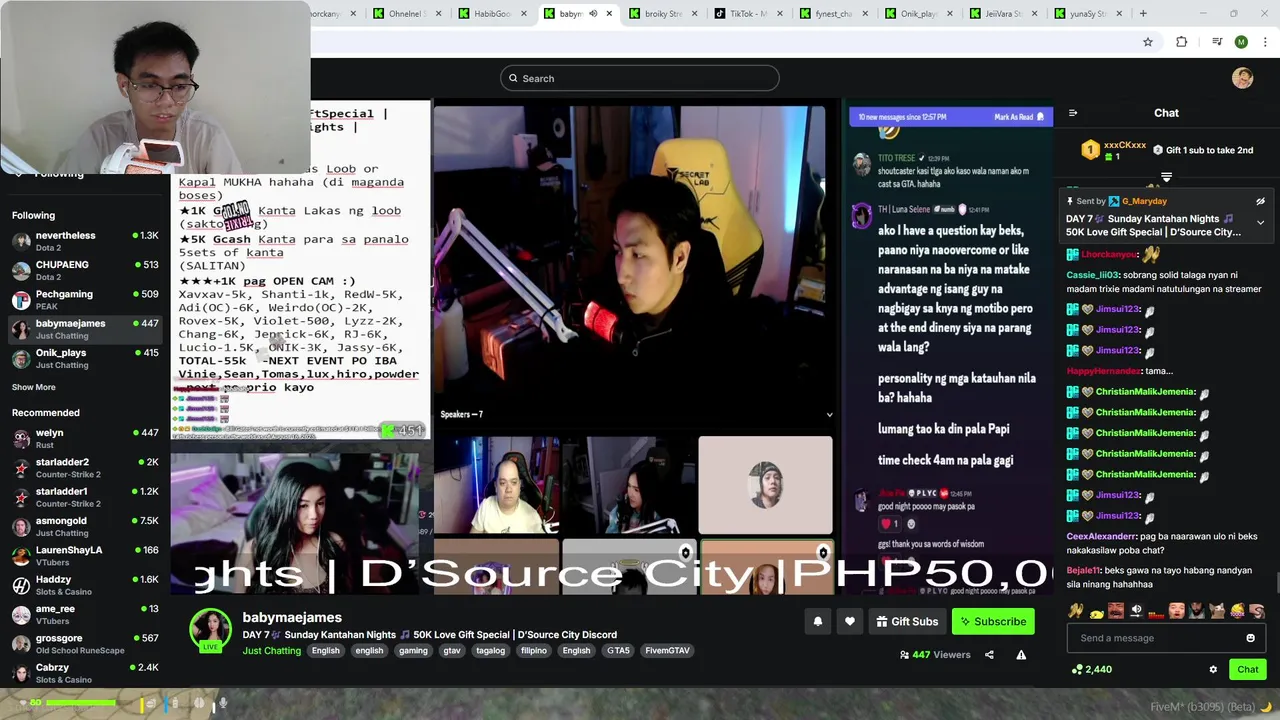This screenshot has height=720, width=1280.
Task: Expand the pinned message chevron
Action: [1260, 222]
